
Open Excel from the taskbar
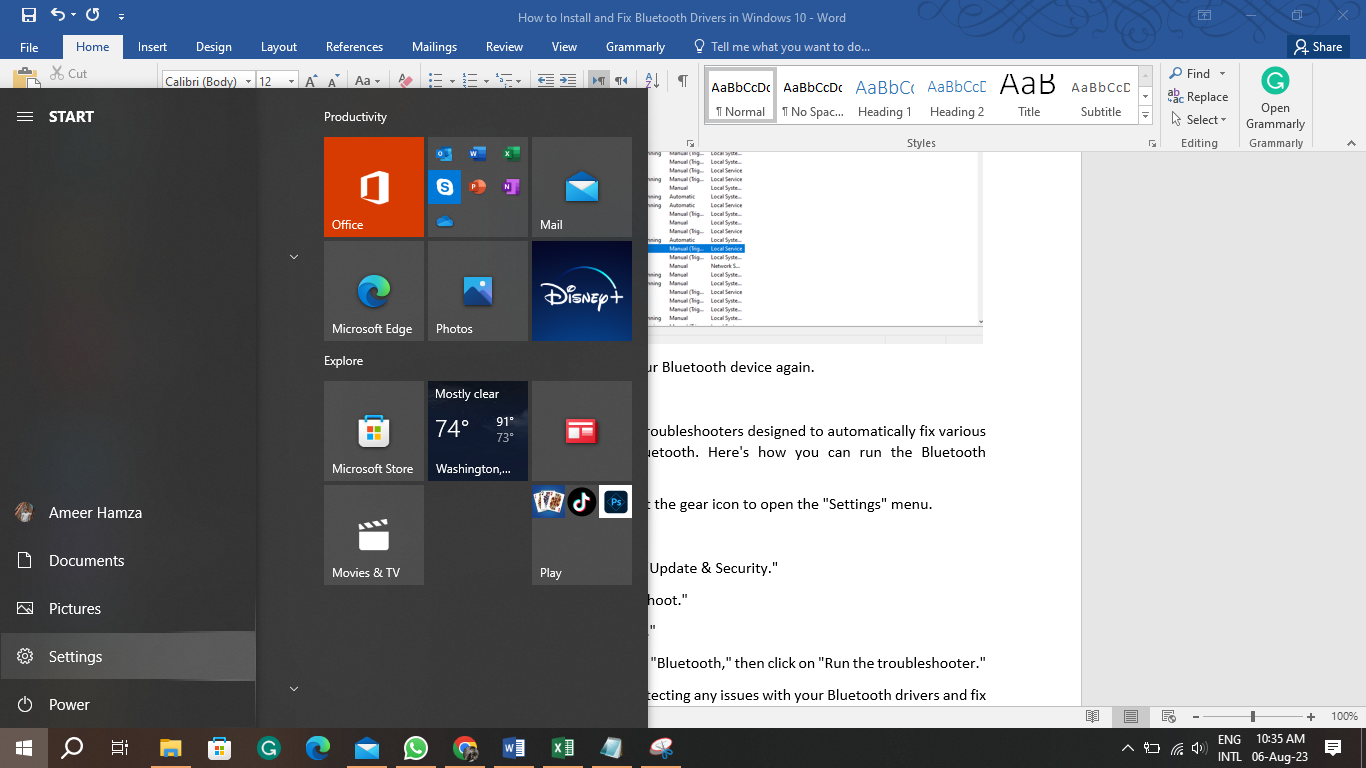pyautogui.click(x=563, y=748)
